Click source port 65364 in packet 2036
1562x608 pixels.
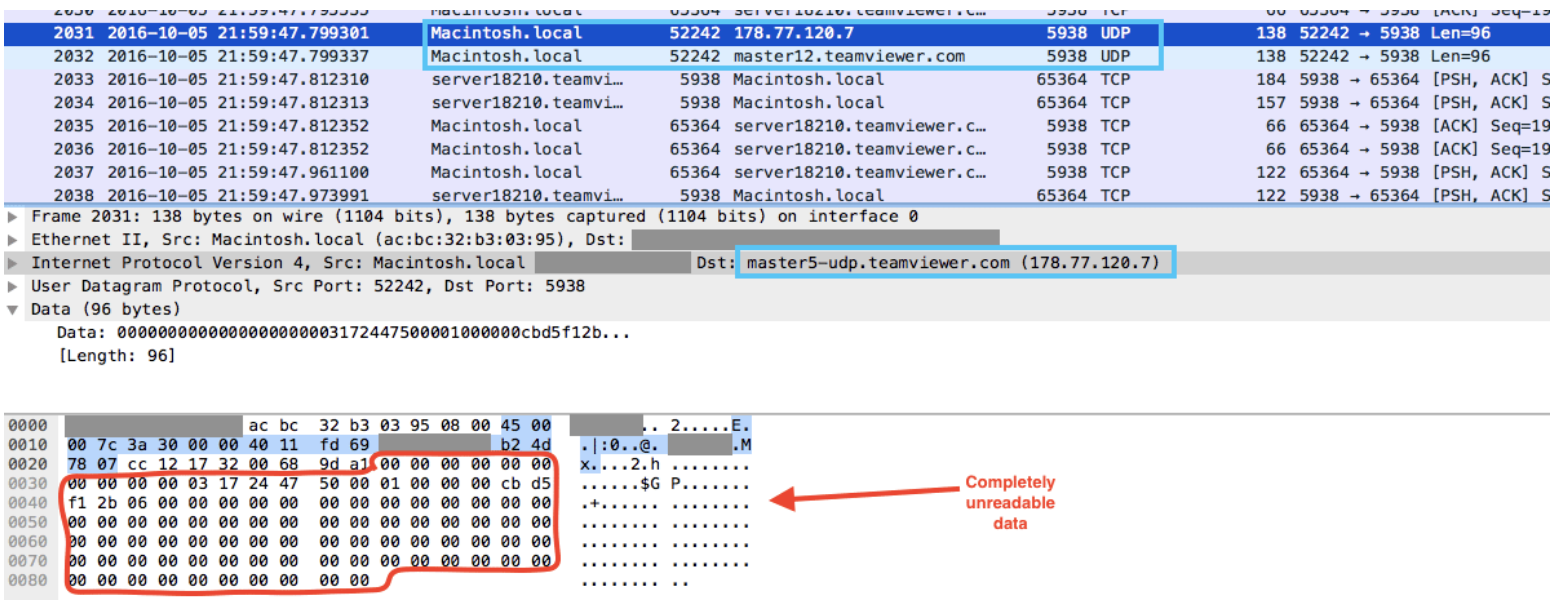(694, 149)
